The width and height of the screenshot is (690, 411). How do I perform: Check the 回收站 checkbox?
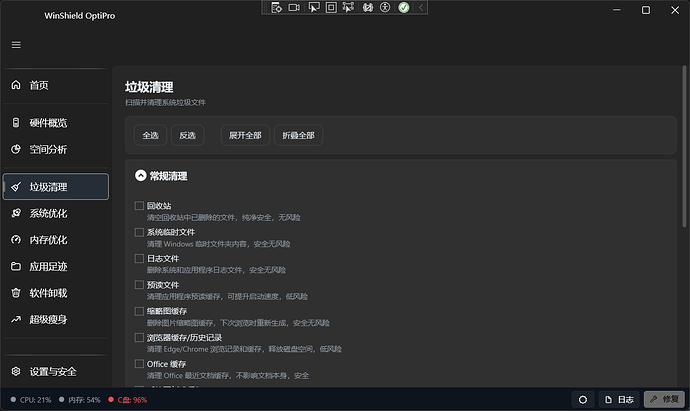pyautogui.click(x=139, y=206)
